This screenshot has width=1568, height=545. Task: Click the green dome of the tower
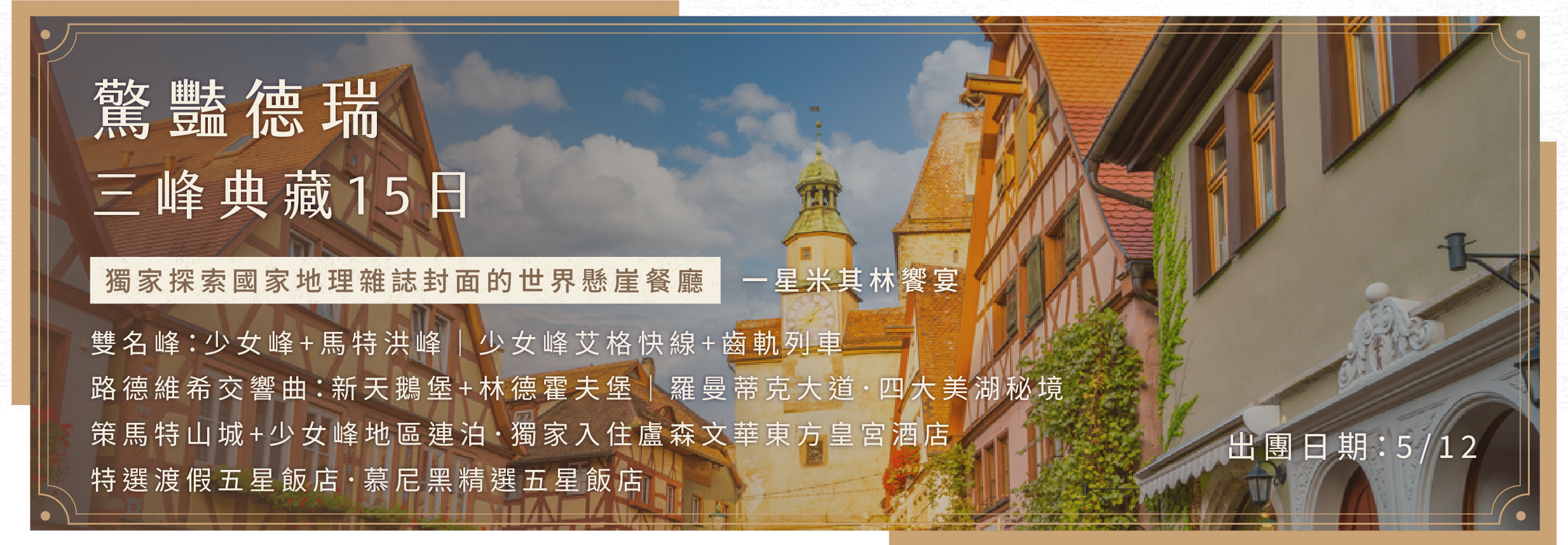click(819, 172)
